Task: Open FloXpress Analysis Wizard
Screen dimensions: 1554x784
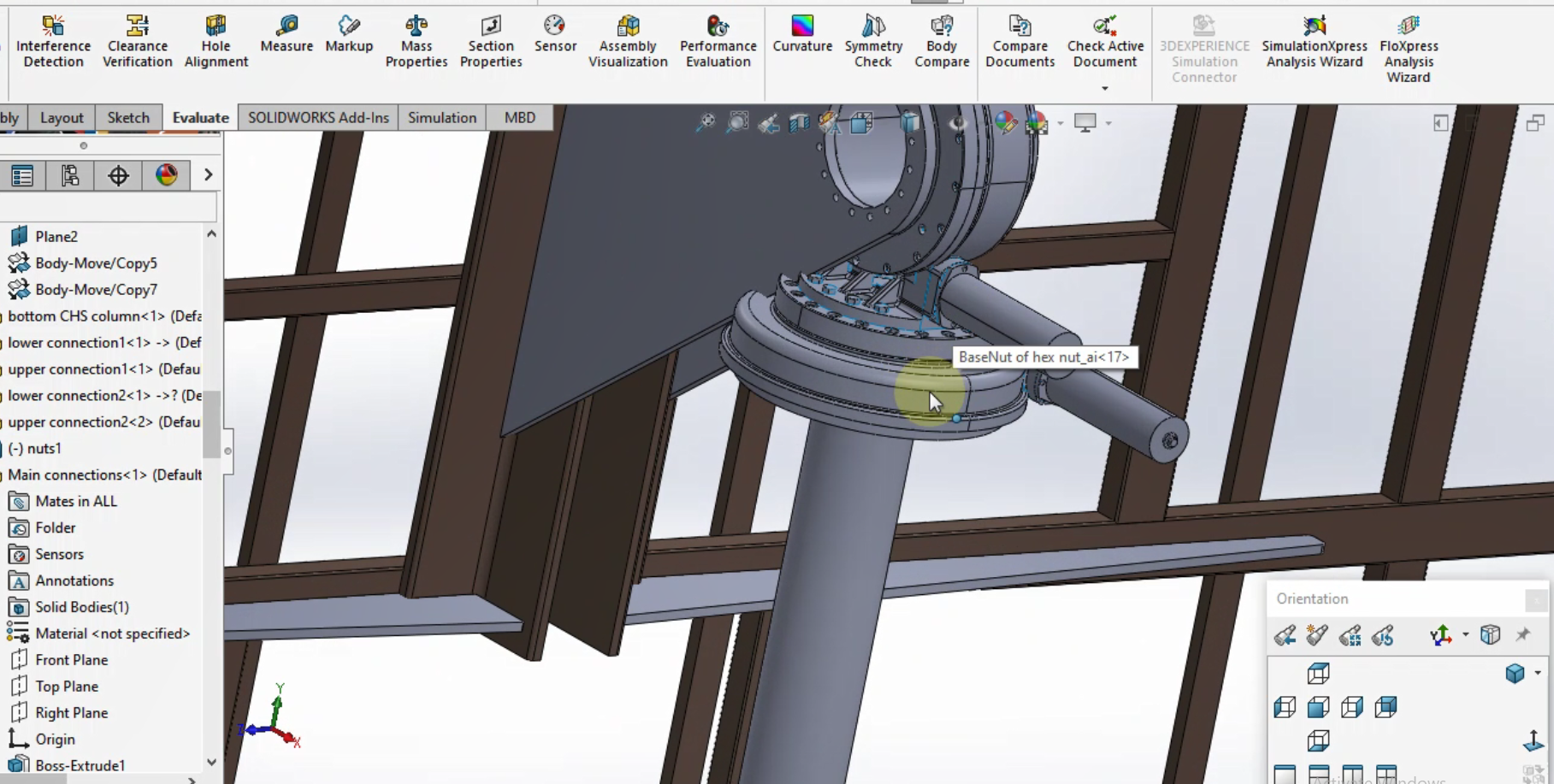Action: (1409, 49)
